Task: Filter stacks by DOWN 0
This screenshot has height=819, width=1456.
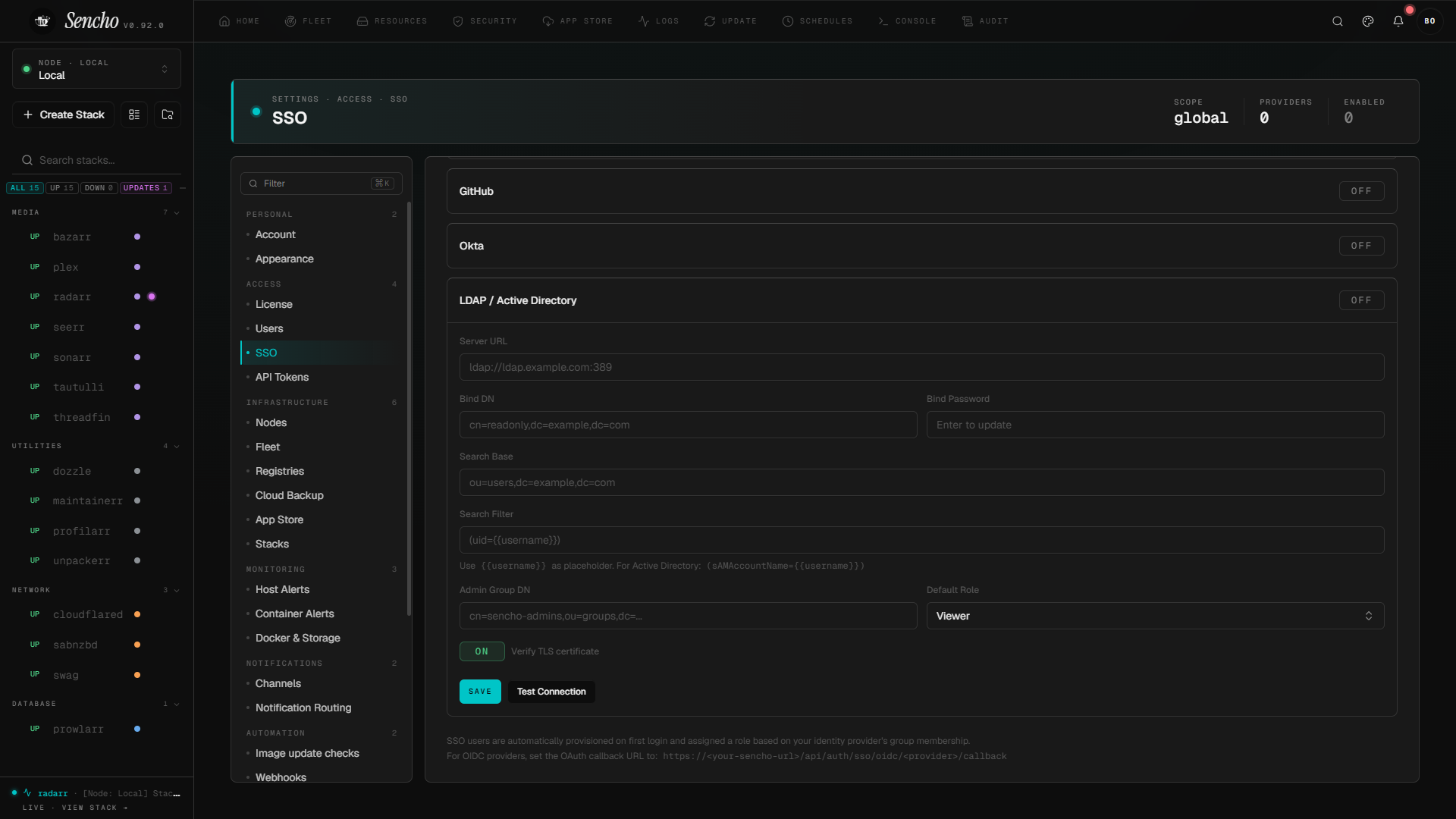Action: (99, 188)
